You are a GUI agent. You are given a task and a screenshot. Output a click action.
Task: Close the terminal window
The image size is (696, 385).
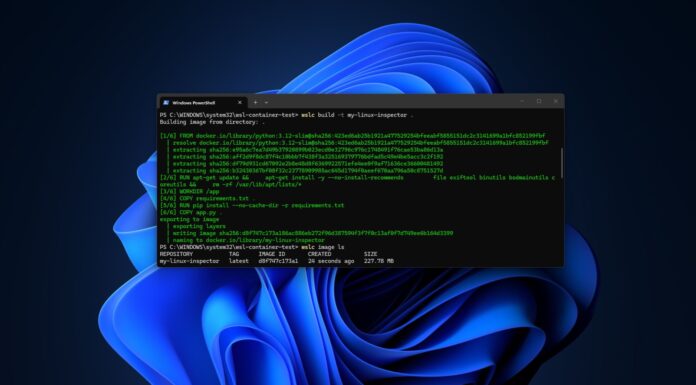coord(556,101)
